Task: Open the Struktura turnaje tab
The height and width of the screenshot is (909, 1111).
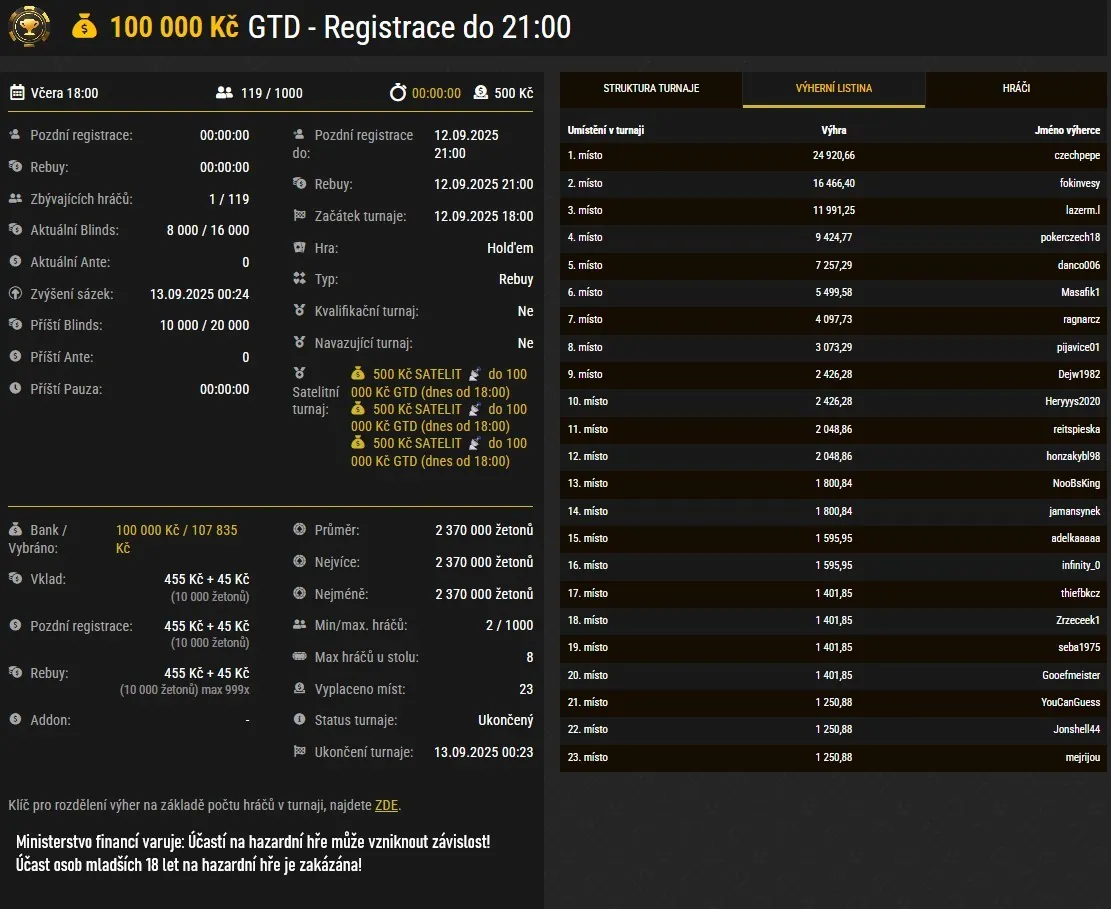Action: tap(651, 89)
